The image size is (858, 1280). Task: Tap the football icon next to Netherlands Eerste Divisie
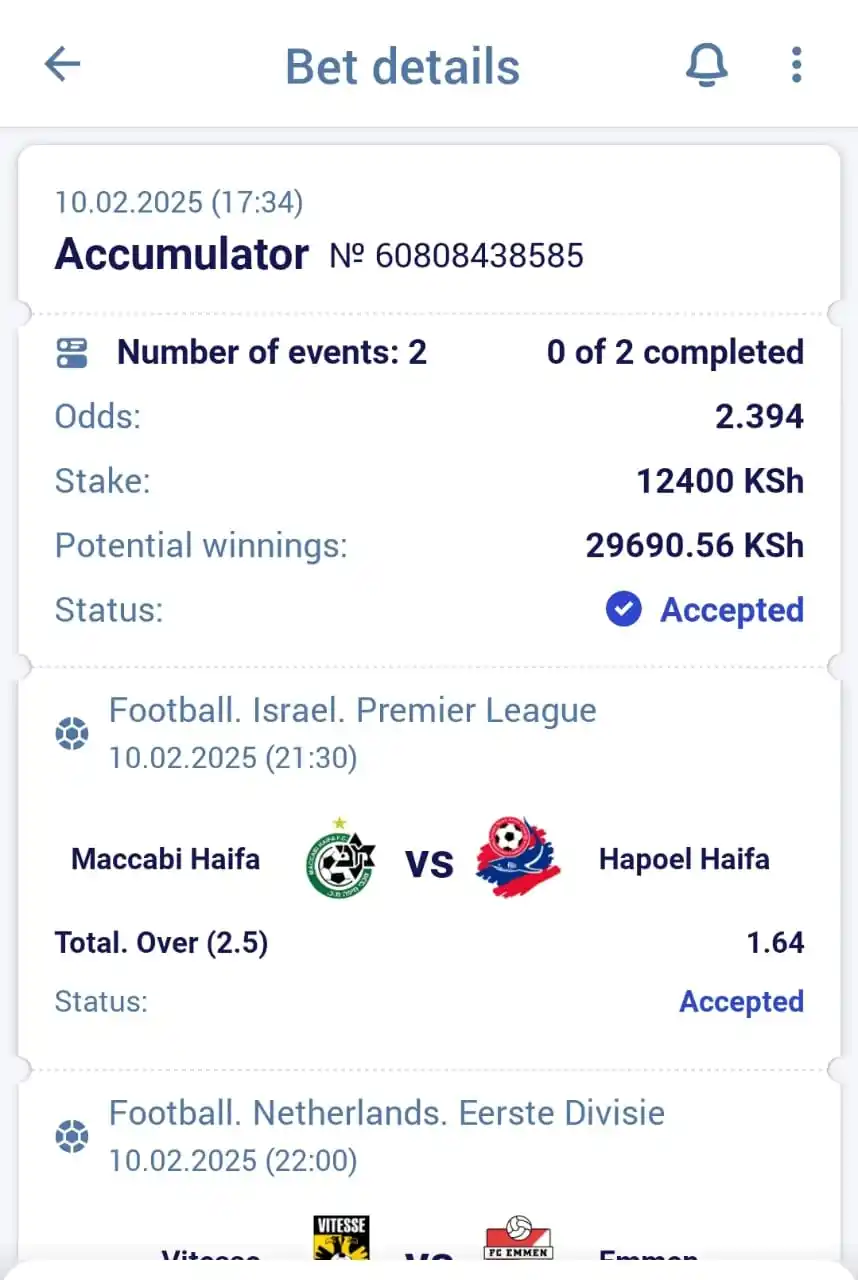[72, 1137]
